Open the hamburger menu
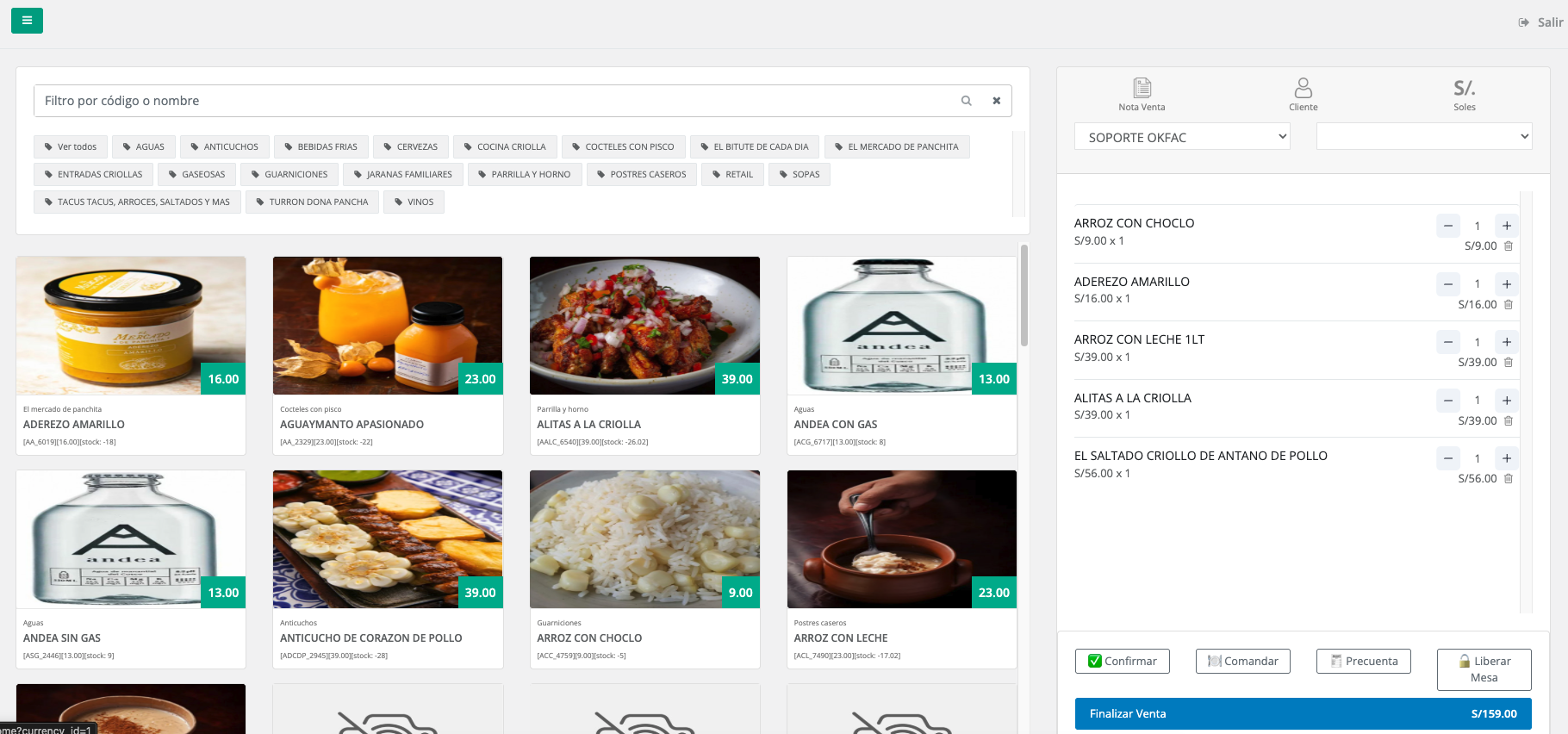This screenshot has width=1568, height=734. pyautogui.click(x=27, y=21)
